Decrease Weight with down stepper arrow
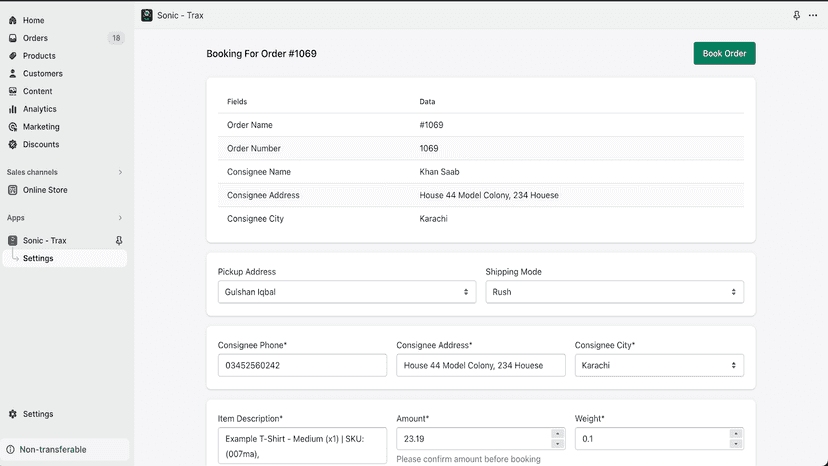 pos(736,444)
